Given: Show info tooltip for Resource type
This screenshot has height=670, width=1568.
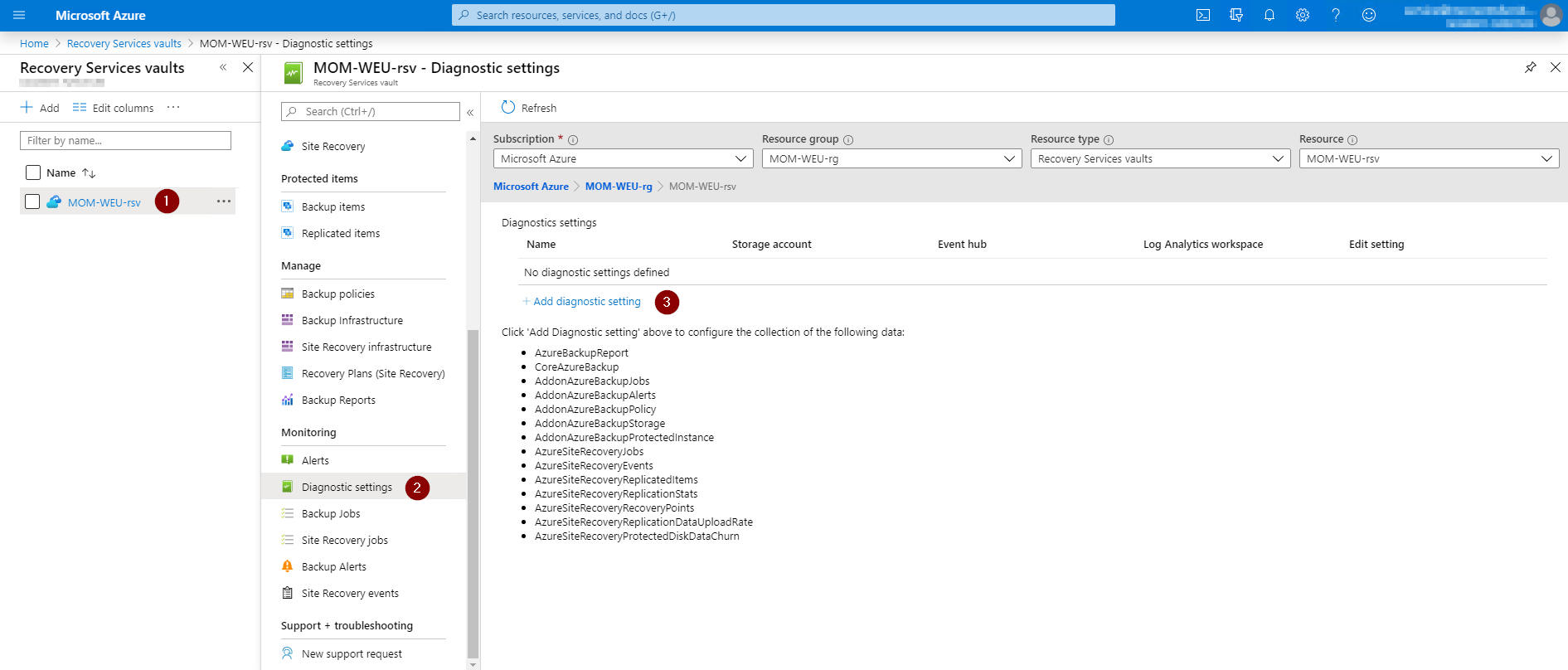Looking at the screenshot, I should pos(1109,140).
